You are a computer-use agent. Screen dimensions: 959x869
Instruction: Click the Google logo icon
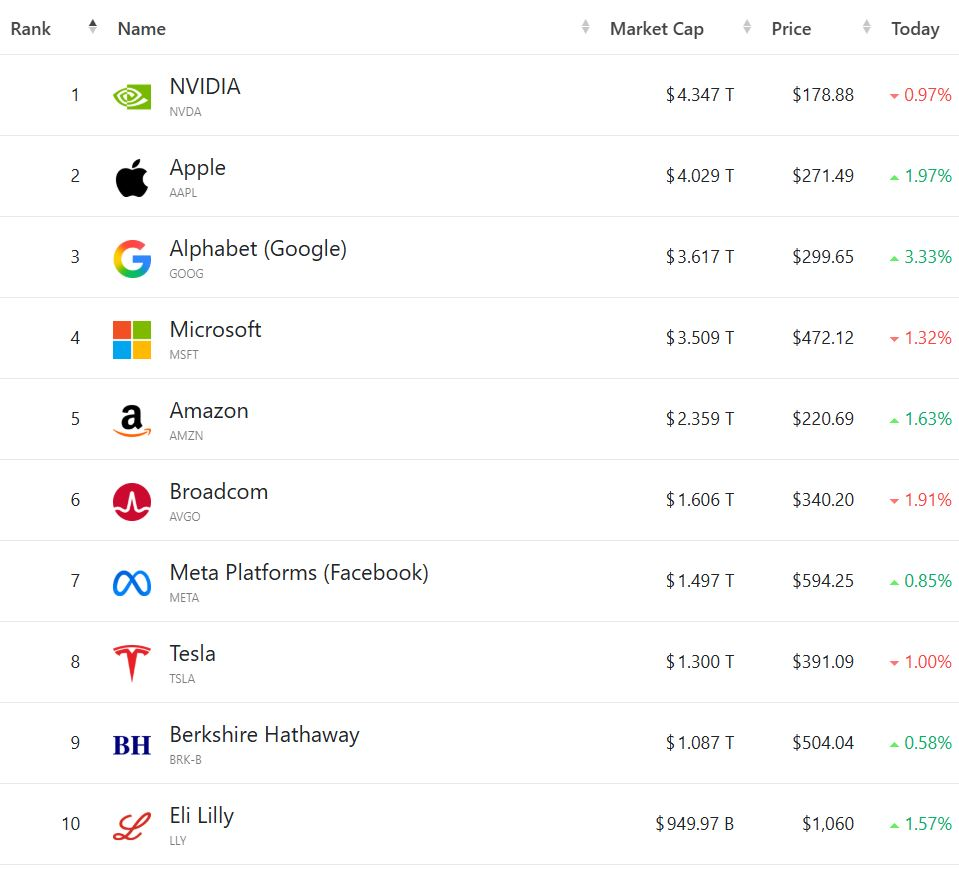tap(132, 258)
